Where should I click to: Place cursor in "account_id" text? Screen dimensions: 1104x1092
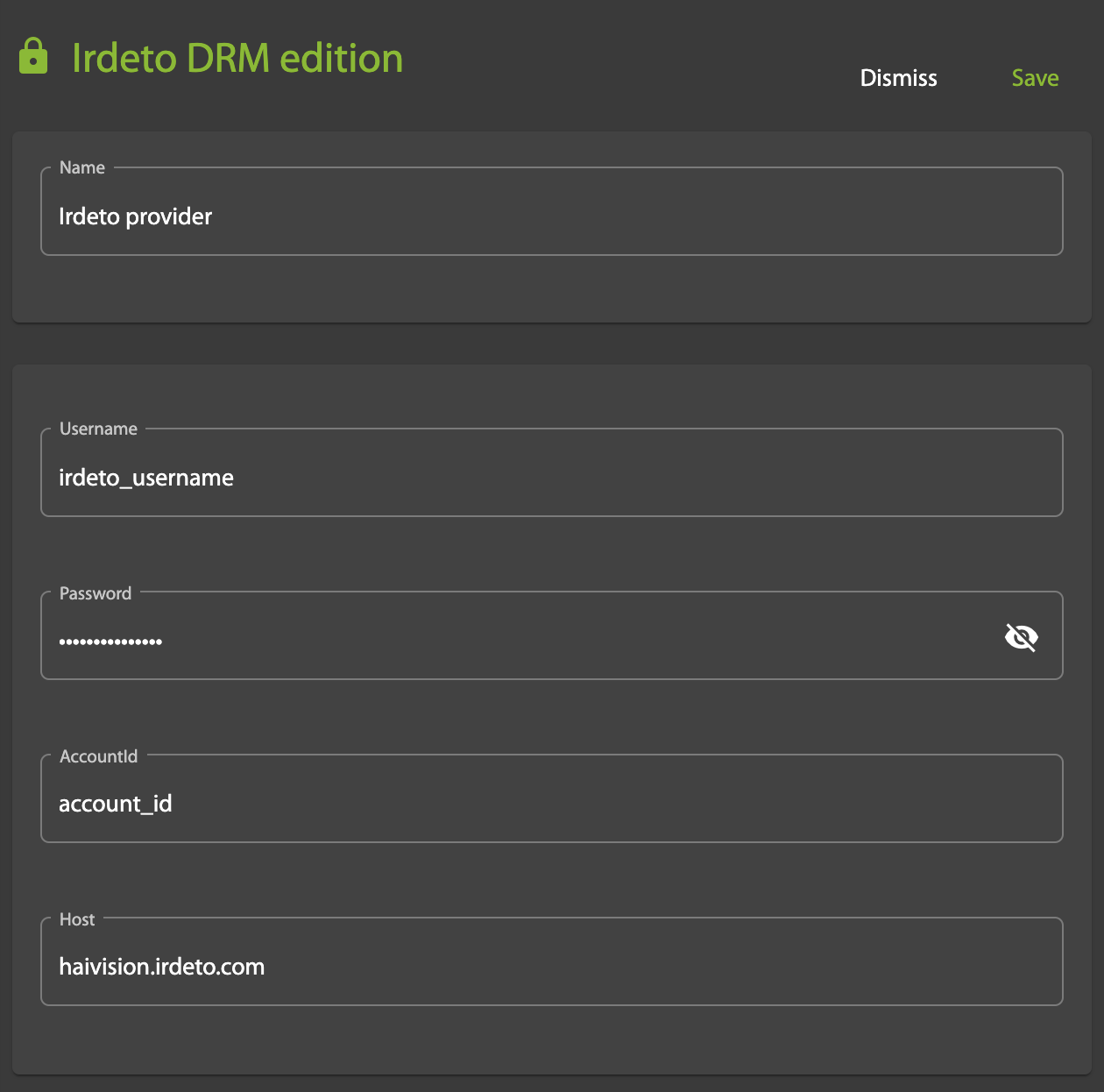click(115, 804)
